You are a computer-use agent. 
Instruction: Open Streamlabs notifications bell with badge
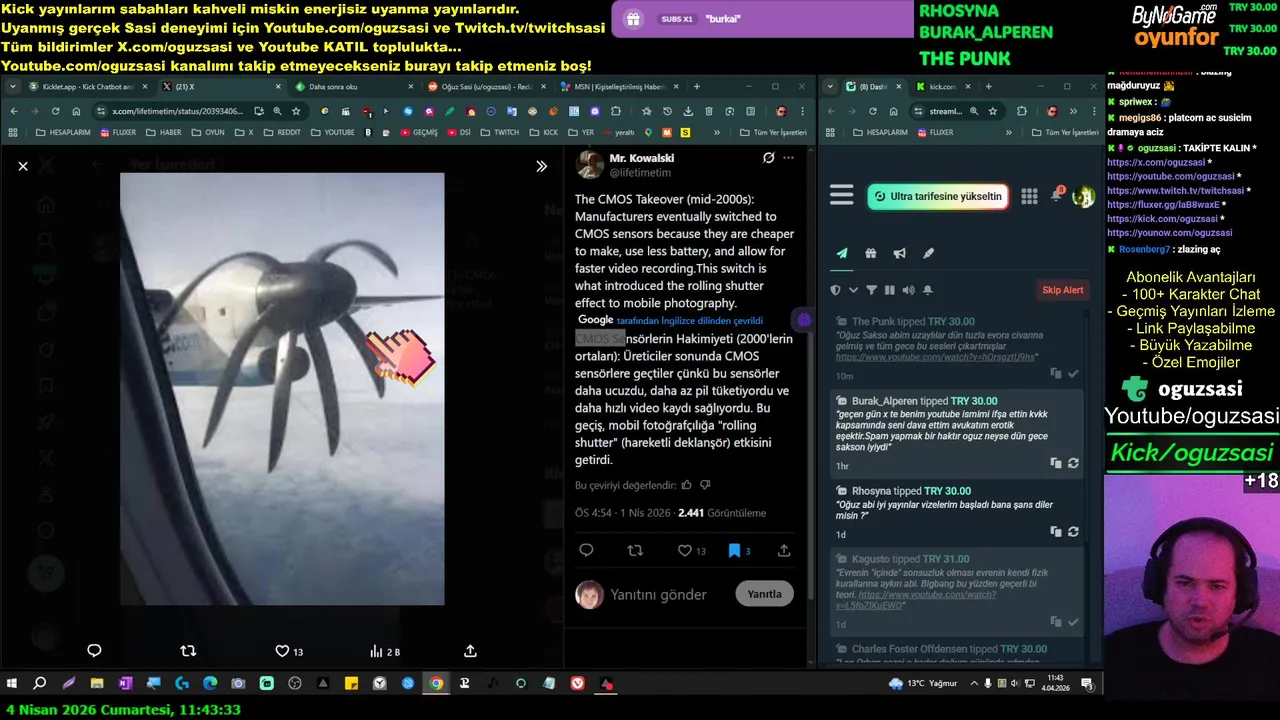tap(1056, 195)
